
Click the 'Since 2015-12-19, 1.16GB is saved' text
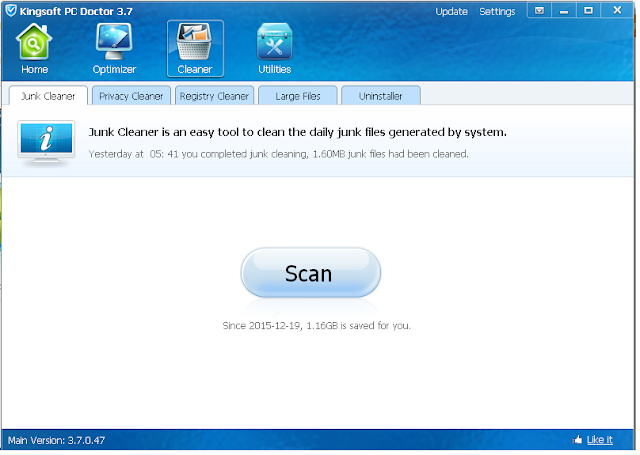click(x=316, y=326)
